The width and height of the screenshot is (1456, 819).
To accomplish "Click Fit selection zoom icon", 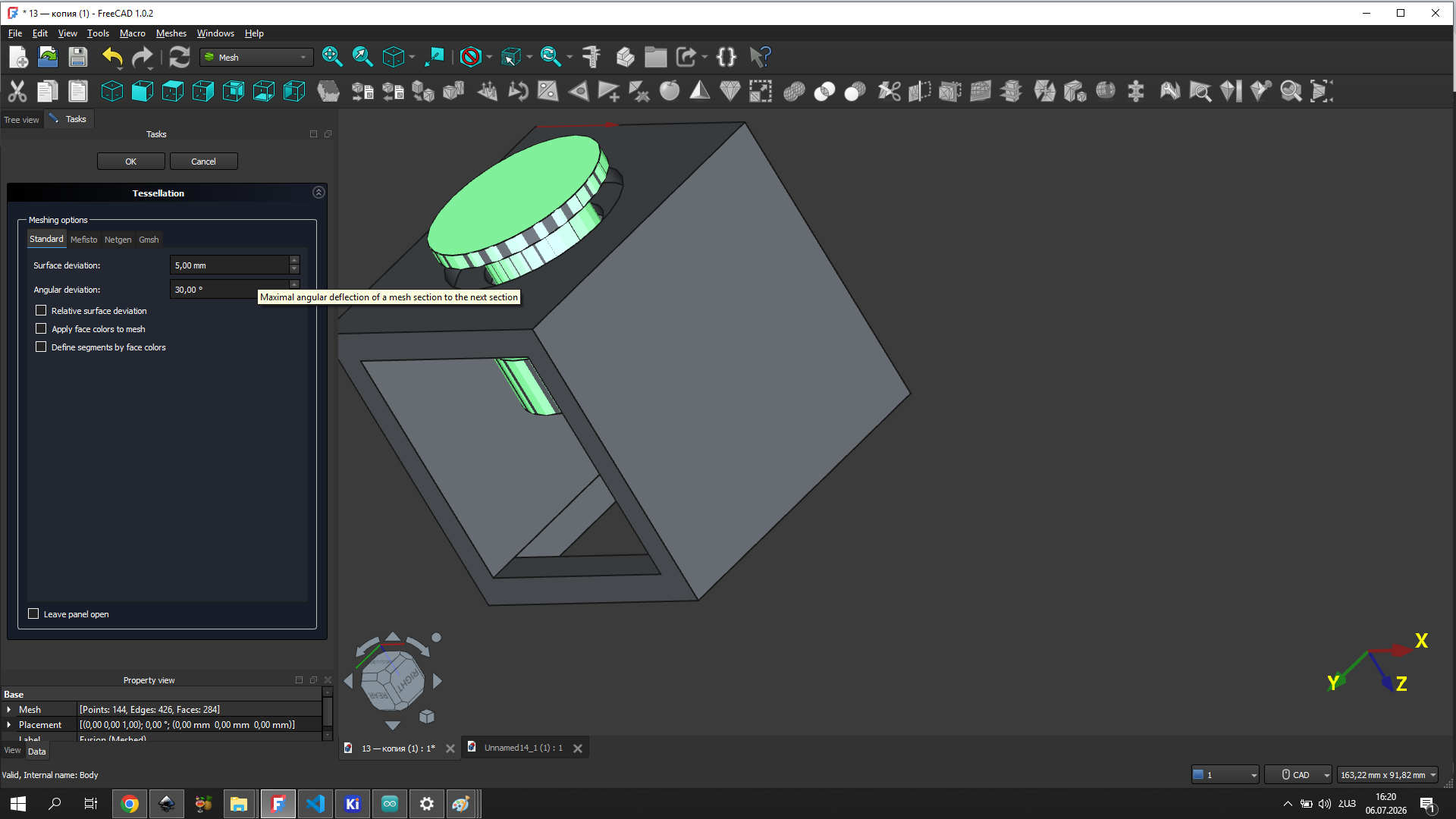I will click(362, 57).
